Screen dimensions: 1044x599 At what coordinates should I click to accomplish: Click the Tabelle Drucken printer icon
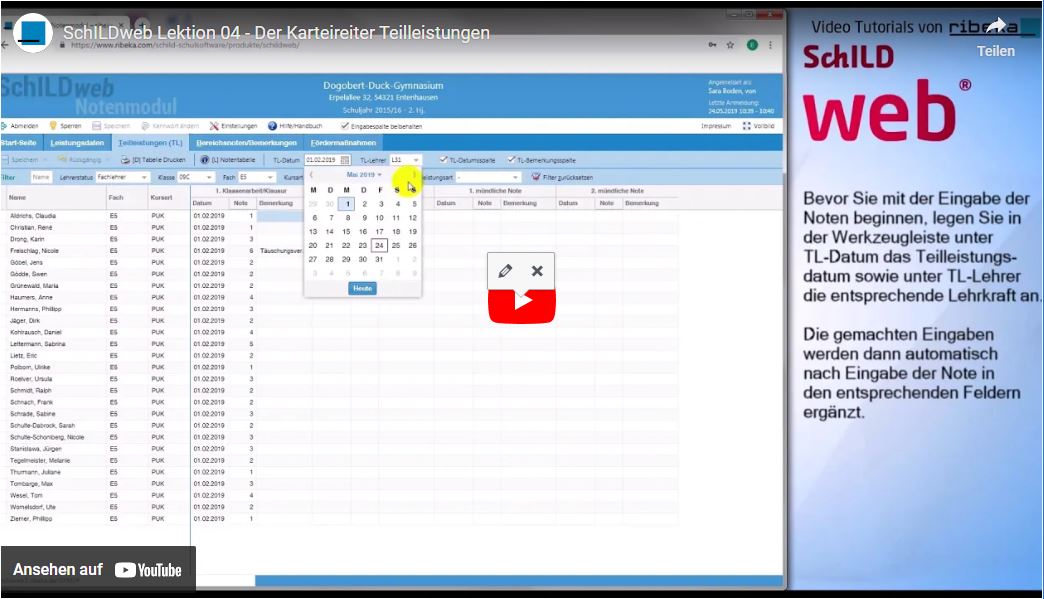pos(125,160)
